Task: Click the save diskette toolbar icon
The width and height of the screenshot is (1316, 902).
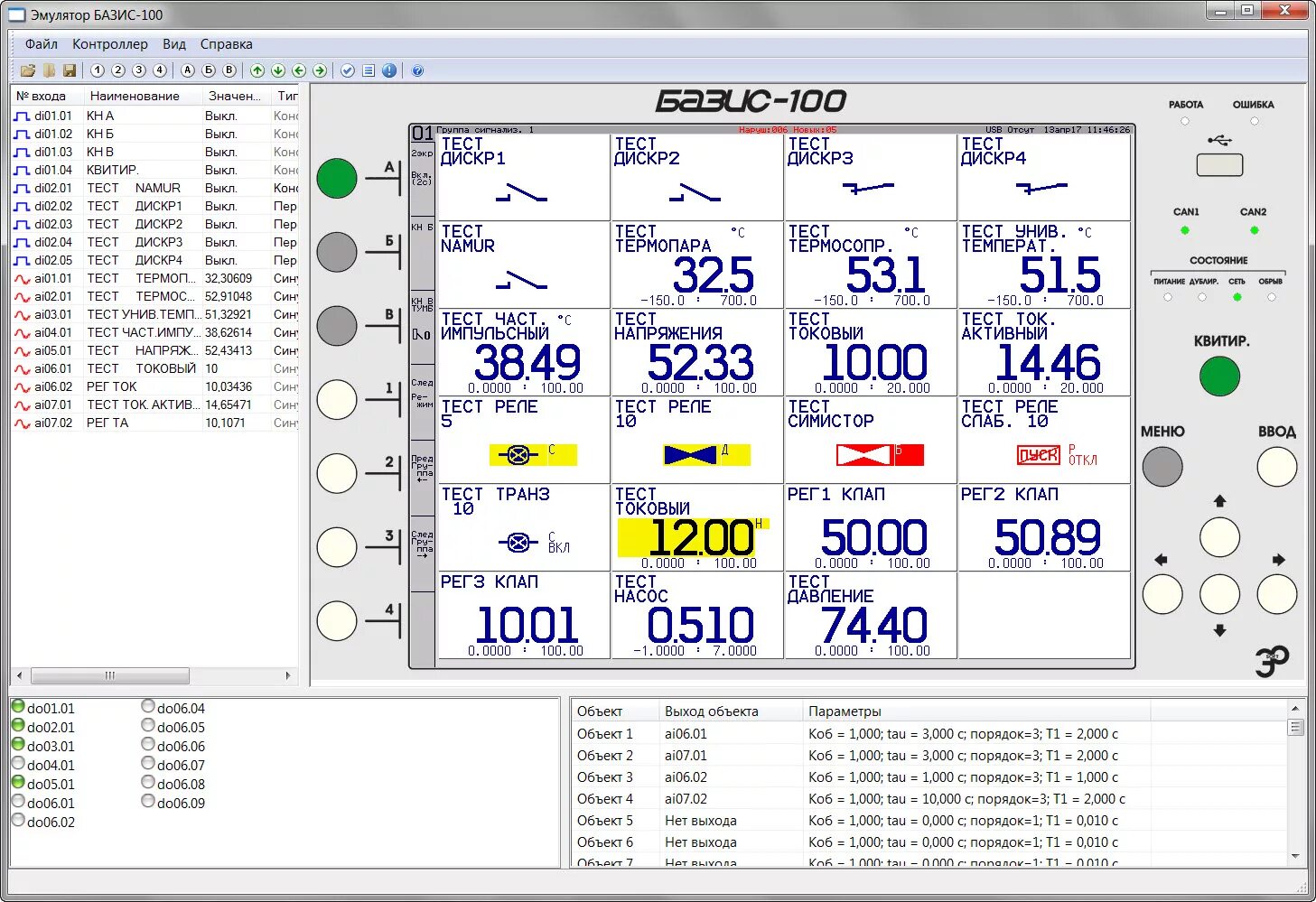Action: pos(69,70)
